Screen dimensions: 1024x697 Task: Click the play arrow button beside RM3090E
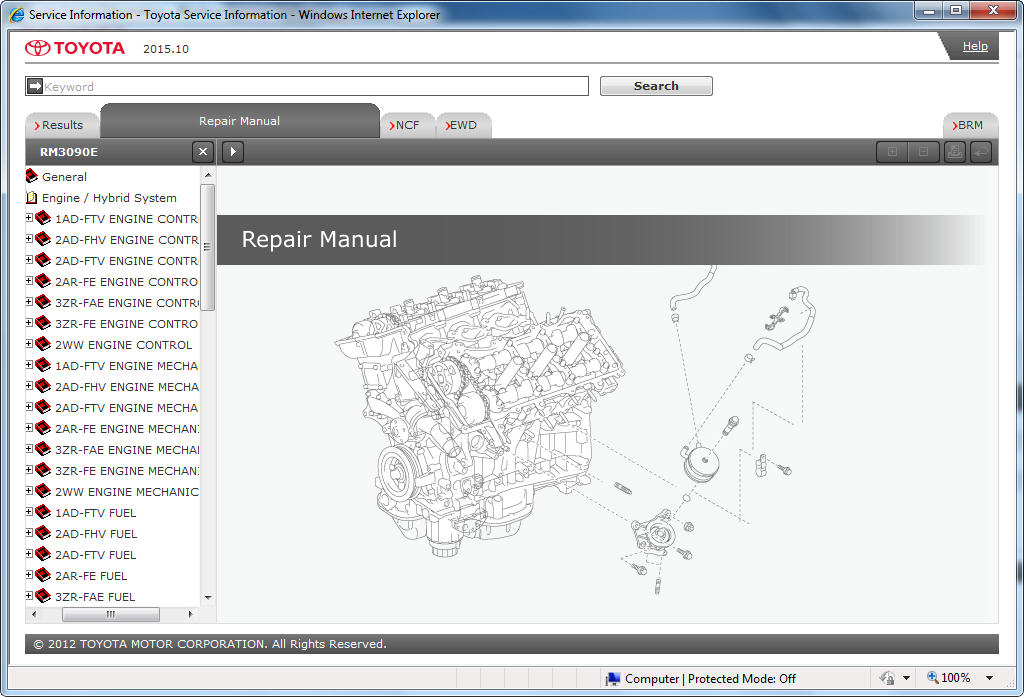pos(233,152)
